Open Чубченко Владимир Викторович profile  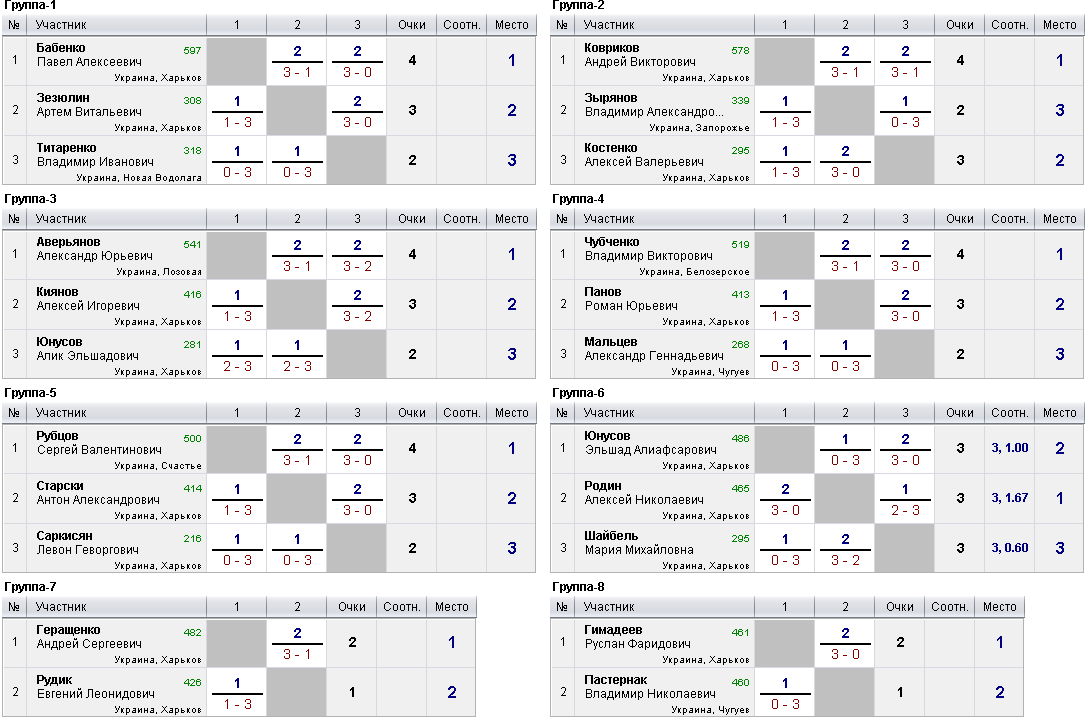click(648, 249)
